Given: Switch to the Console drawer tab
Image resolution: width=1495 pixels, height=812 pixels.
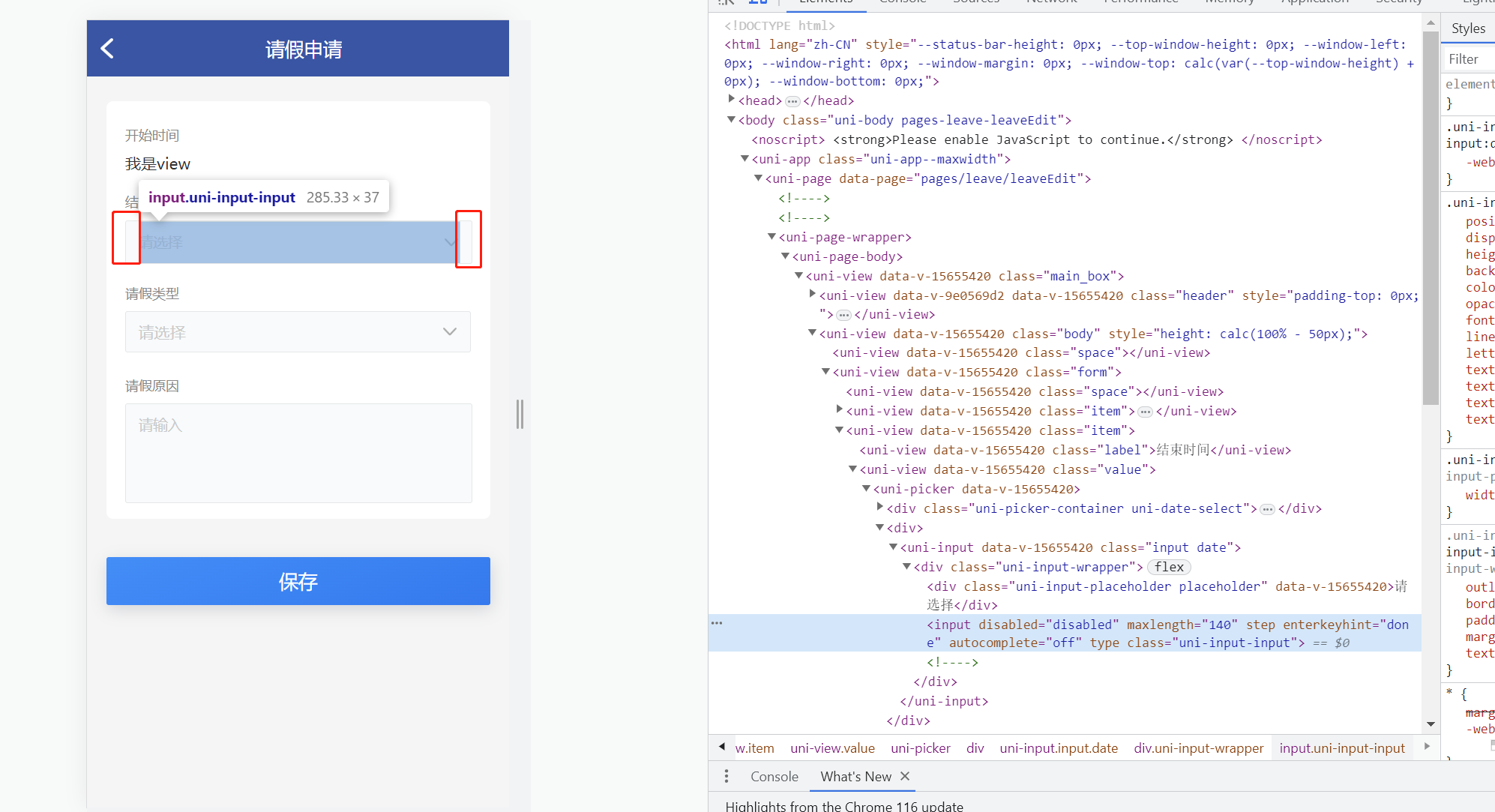Looking at the screenshot, I should coord(774,776).
